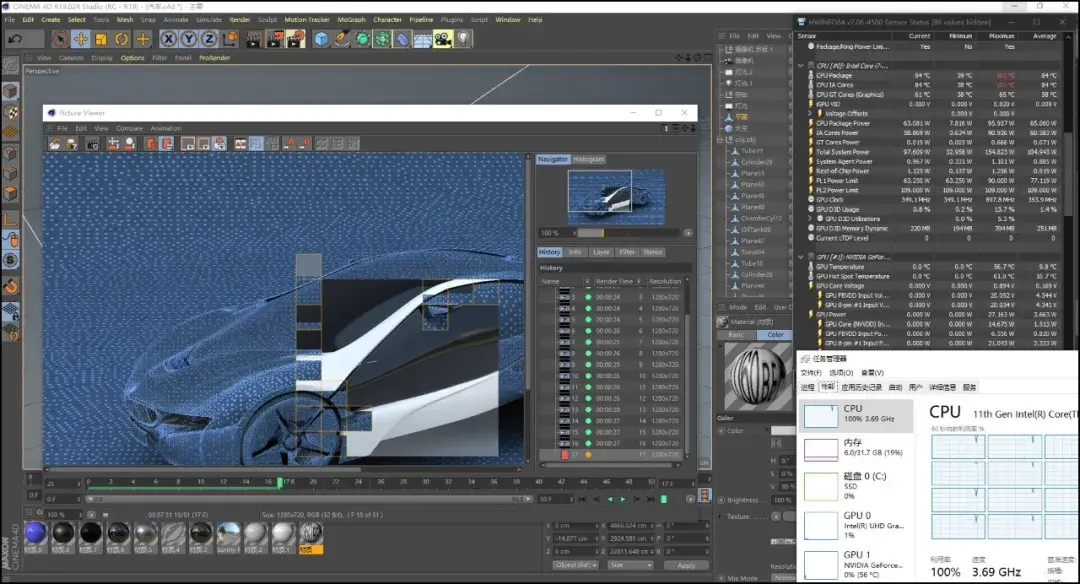Click the Camera object icon in the toolbar
Image resolution: width=1080 pixels, height=584 pixels.
point(443,39)
